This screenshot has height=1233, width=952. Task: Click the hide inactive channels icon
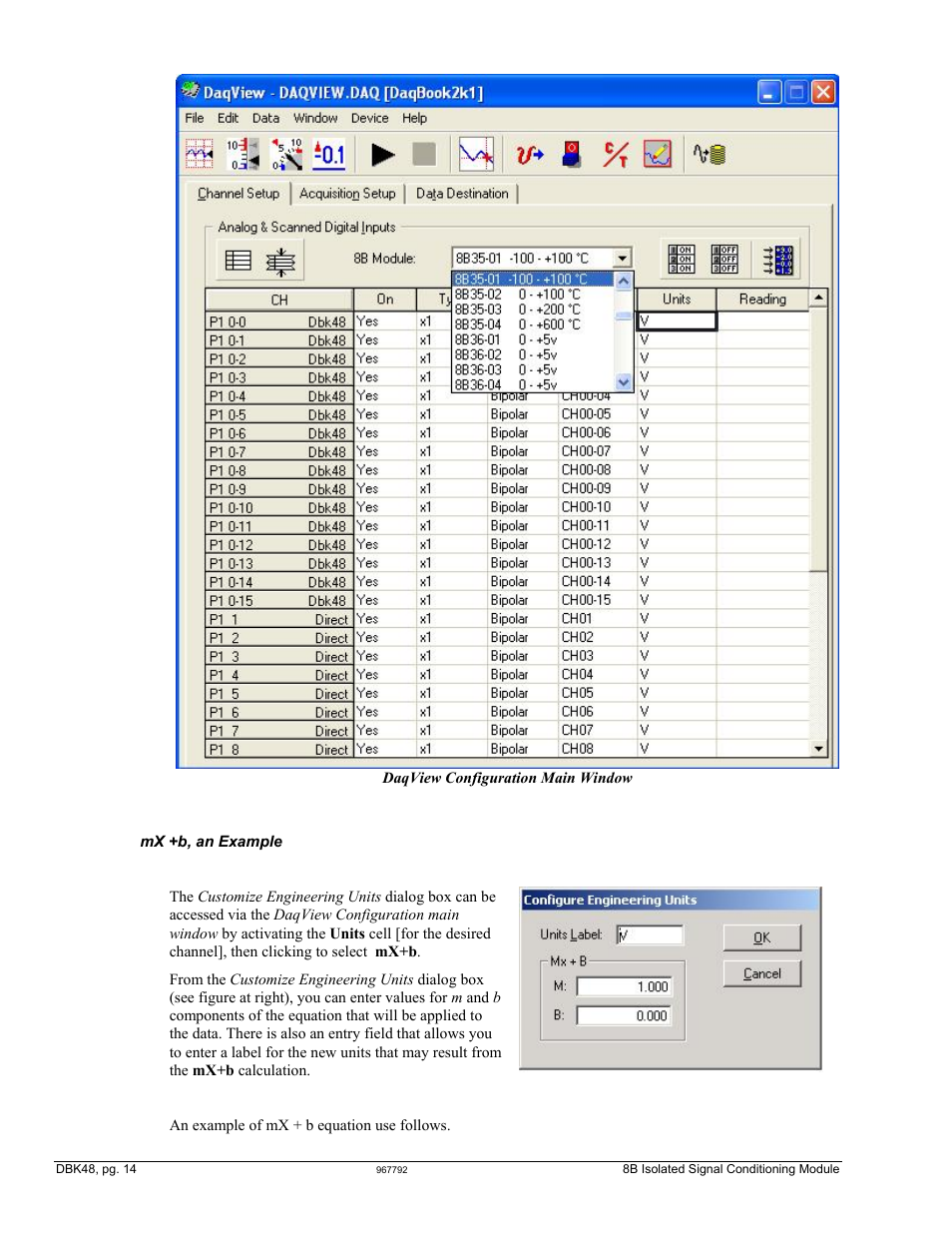pos(280,262)
